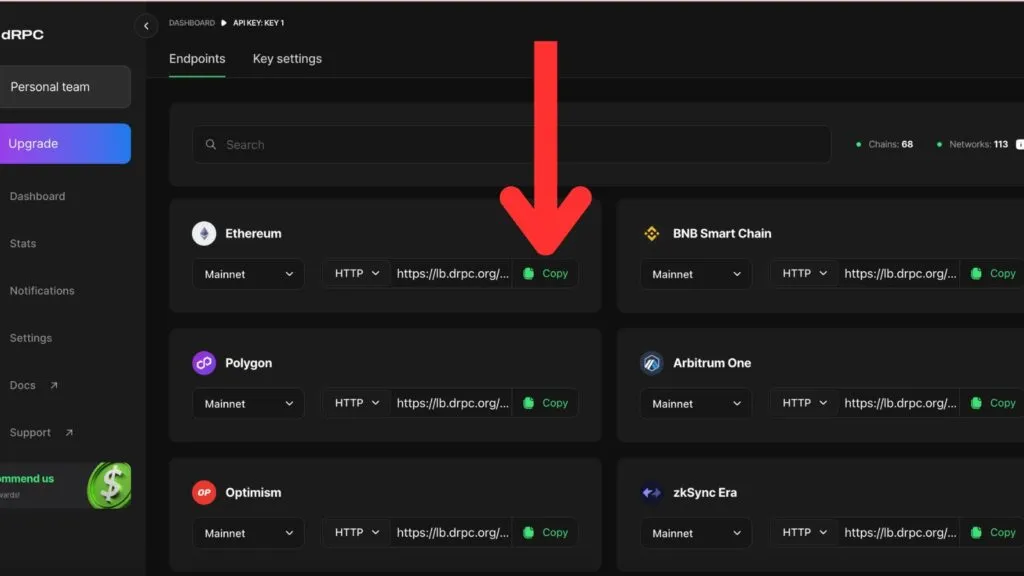
Task: Open Stats in the sidebar
Action: (x=23, y=244)
